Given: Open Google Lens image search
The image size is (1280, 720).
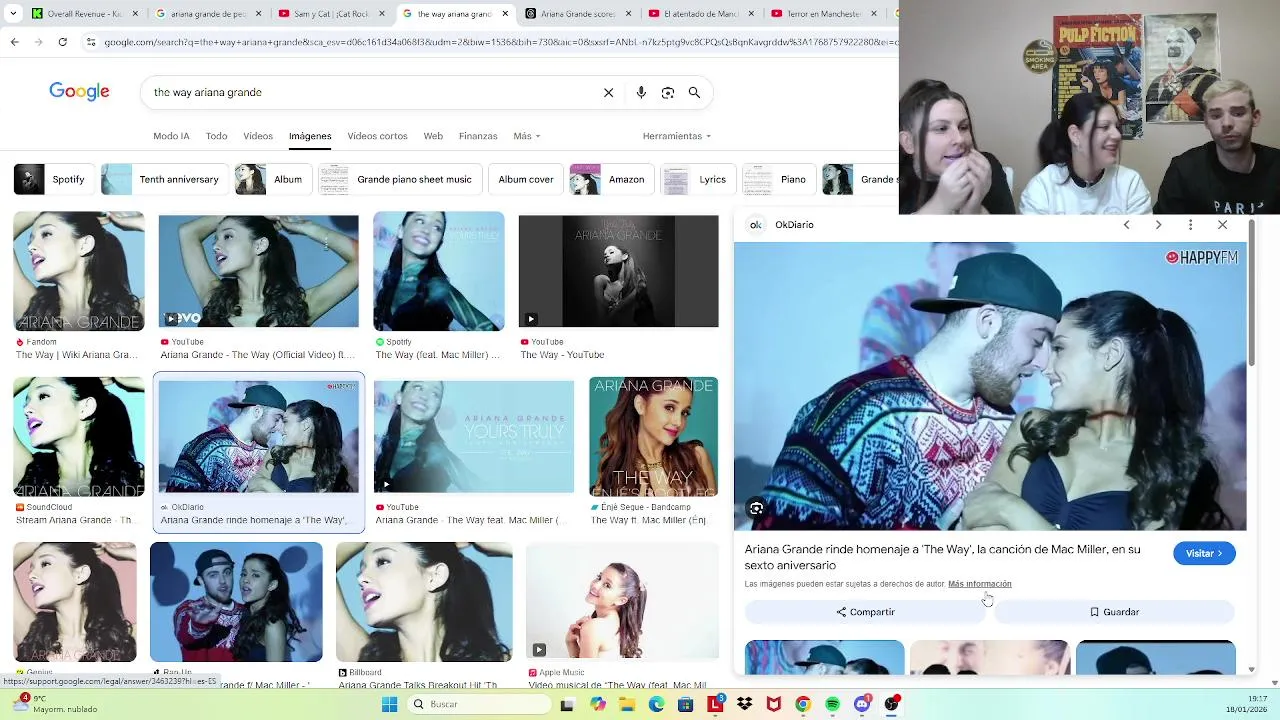Looking at the screenshot, I should [668, 92].
